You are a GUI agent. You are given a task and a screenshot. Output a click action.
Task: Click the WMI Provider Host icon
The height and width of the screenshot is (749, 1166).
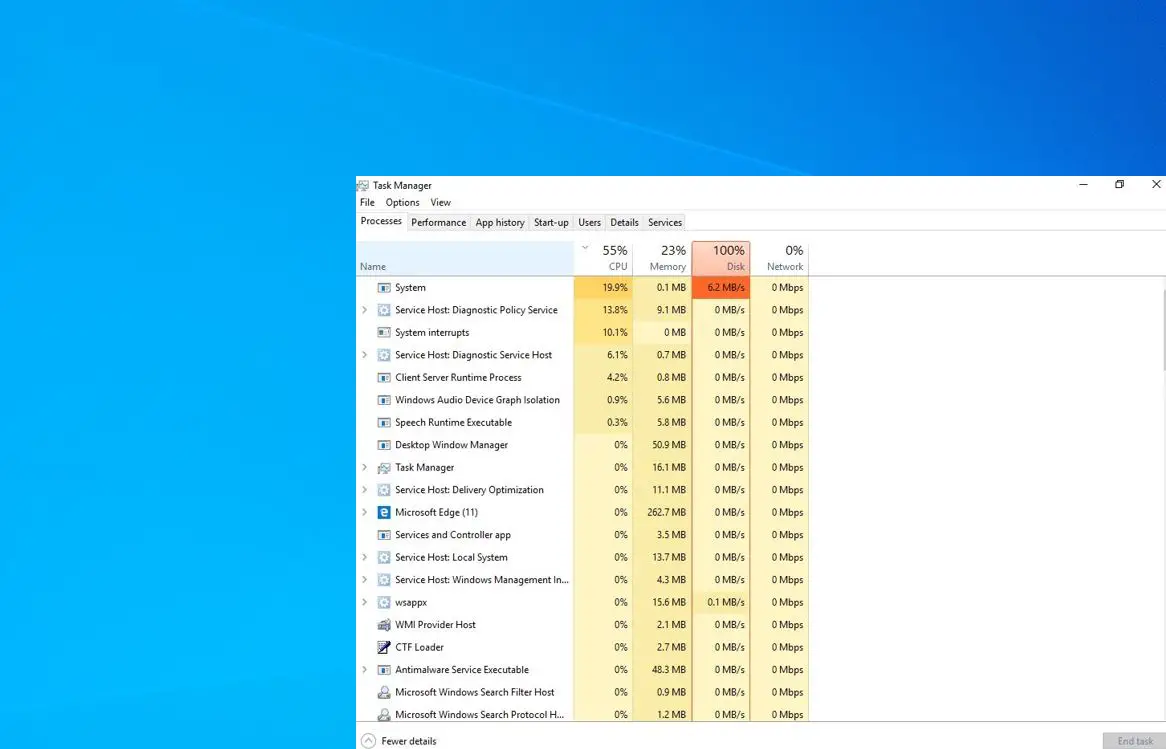[384, 625]
